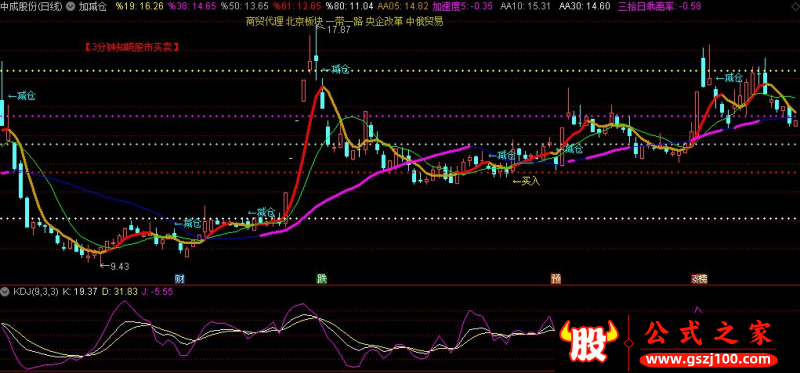This screenshot has height=373, width=800.
Task: Click the green 跌 event marker
Action: pos(321,279)
